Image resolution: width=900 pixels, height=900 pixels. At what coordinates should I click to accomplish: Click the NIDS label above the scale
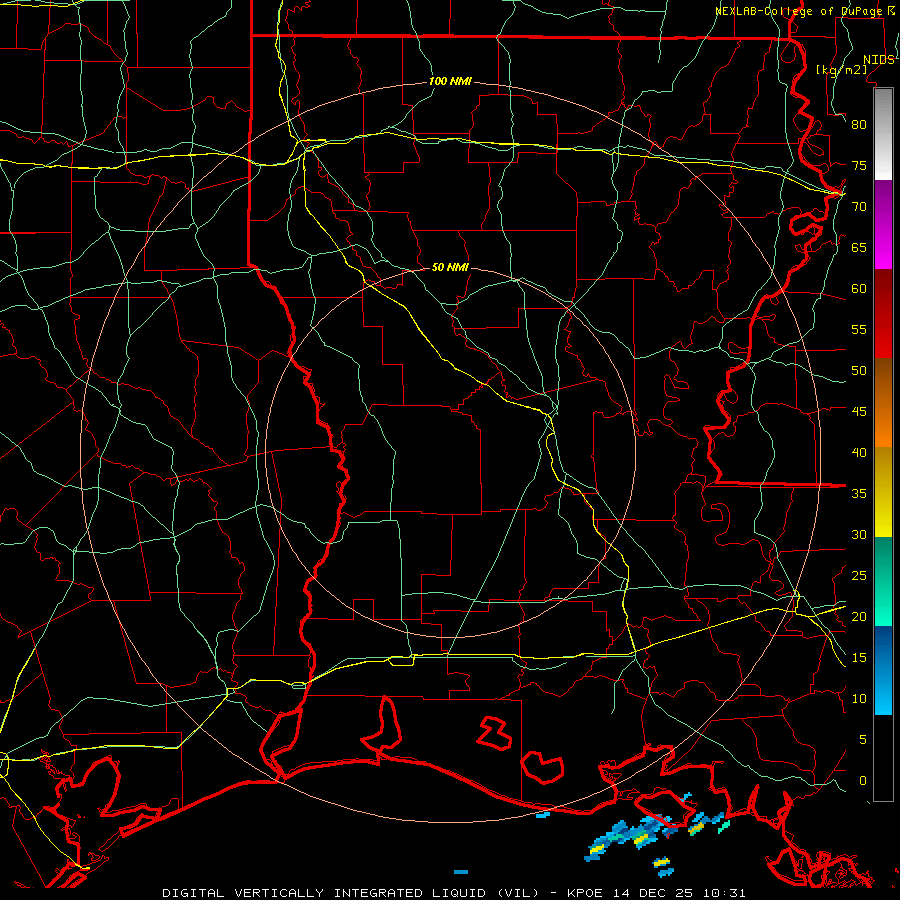(879, 60)
